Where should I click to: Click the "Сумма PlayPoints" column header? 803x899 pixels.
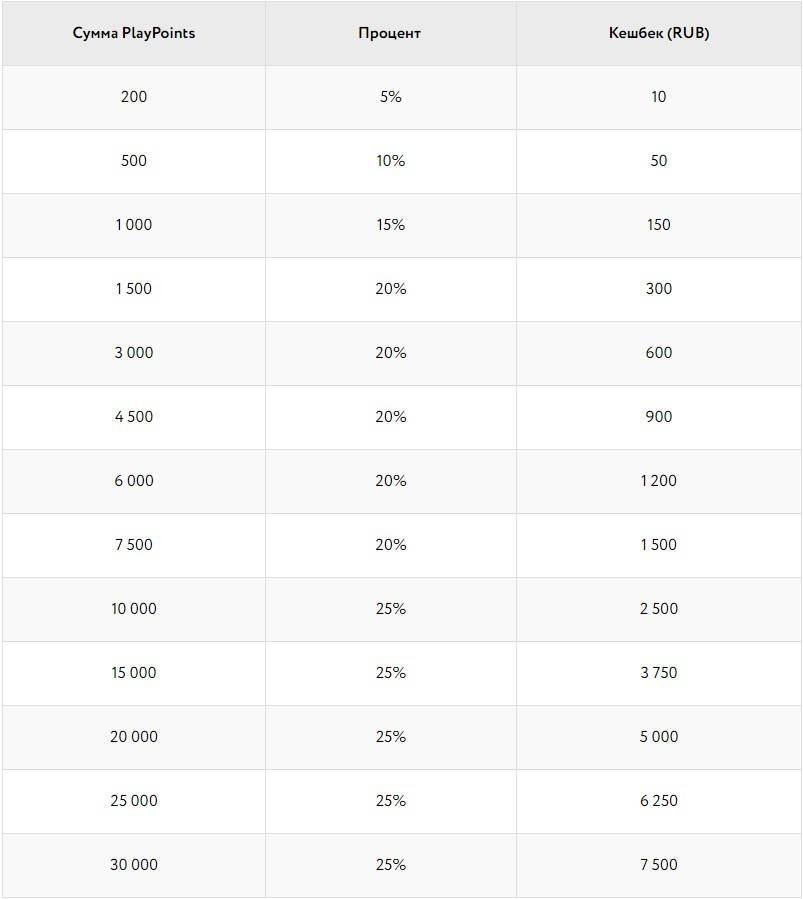point(134,33)
